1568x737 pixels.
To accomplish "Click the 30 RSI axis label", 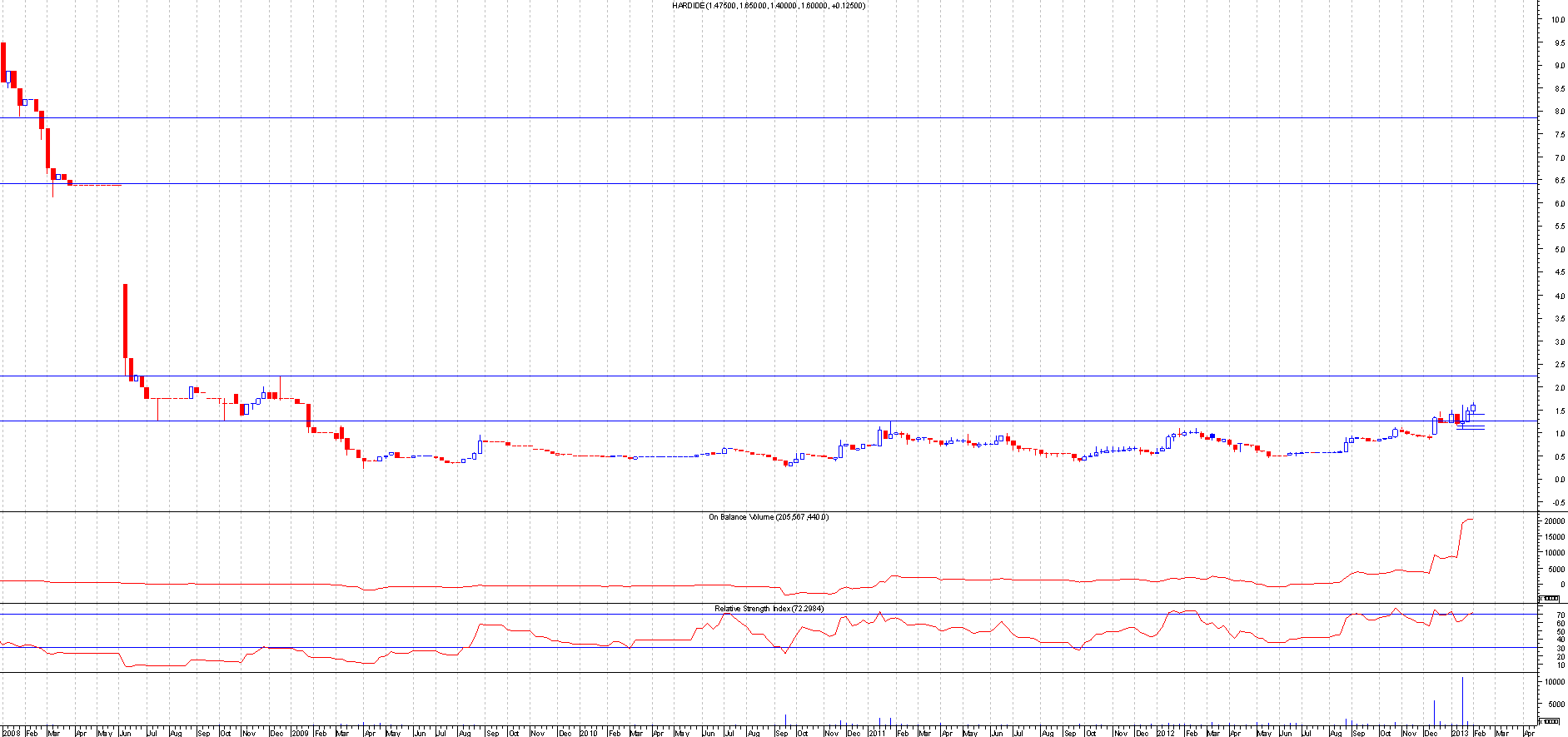I will point(1561,648).
